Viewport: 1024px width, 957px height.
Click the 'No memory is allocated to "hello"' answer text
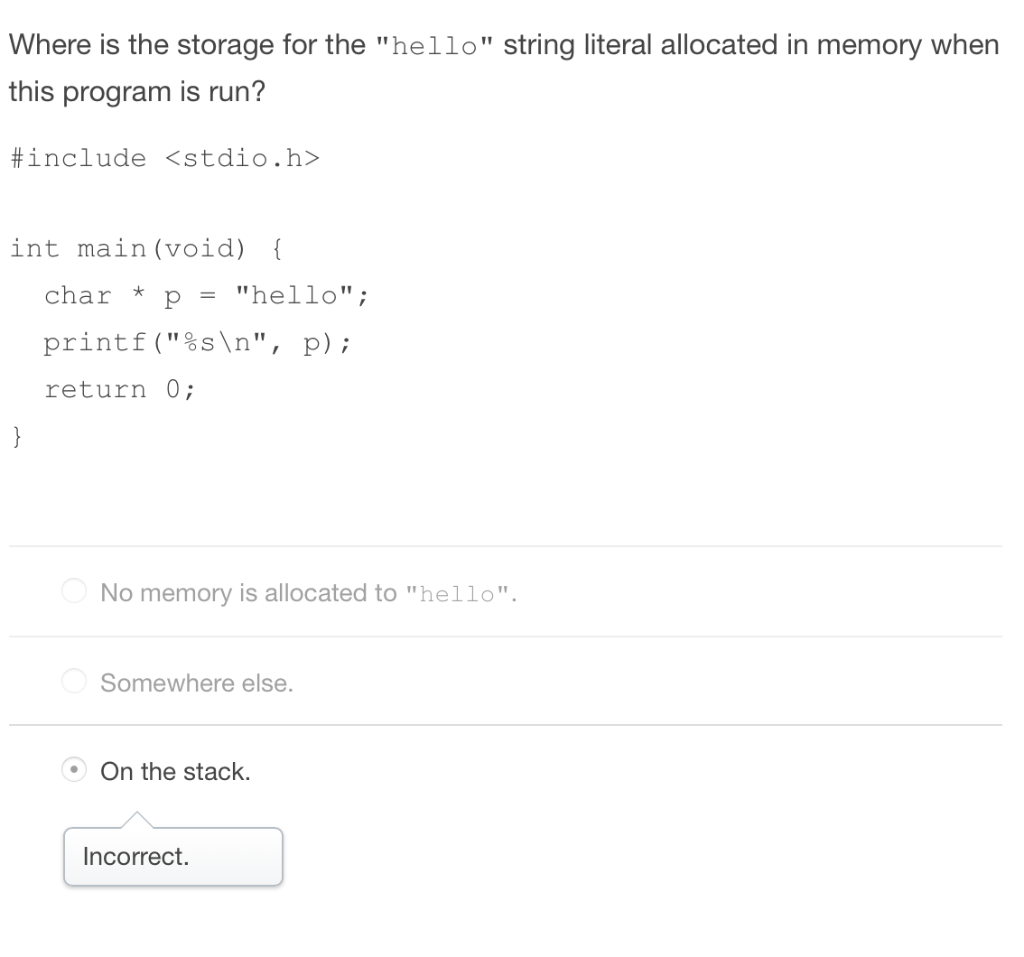coord(307,592)
